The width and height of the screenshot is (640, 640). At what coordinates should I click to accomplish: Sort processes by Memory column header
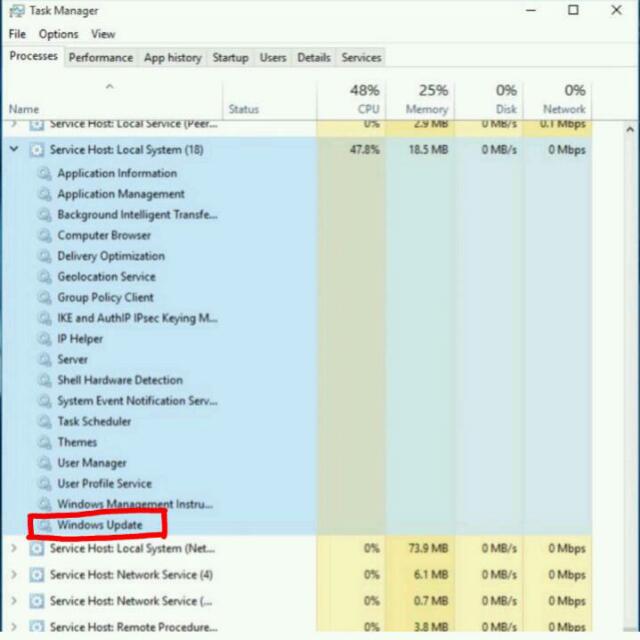pyautogui.click(x=426, y=99)
